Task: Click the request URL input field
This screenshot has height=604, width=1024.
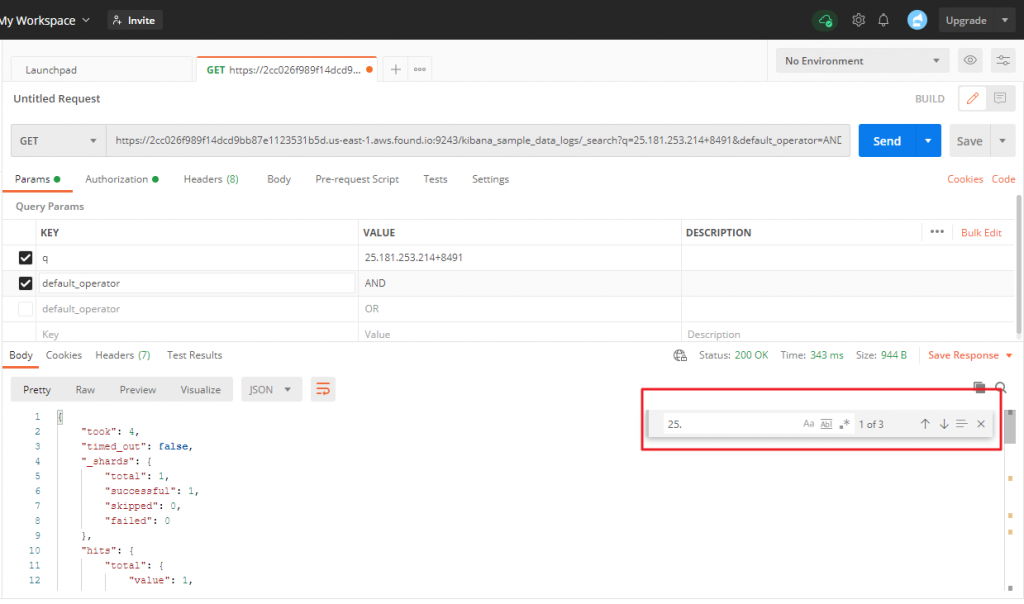Action: [478, 140]
